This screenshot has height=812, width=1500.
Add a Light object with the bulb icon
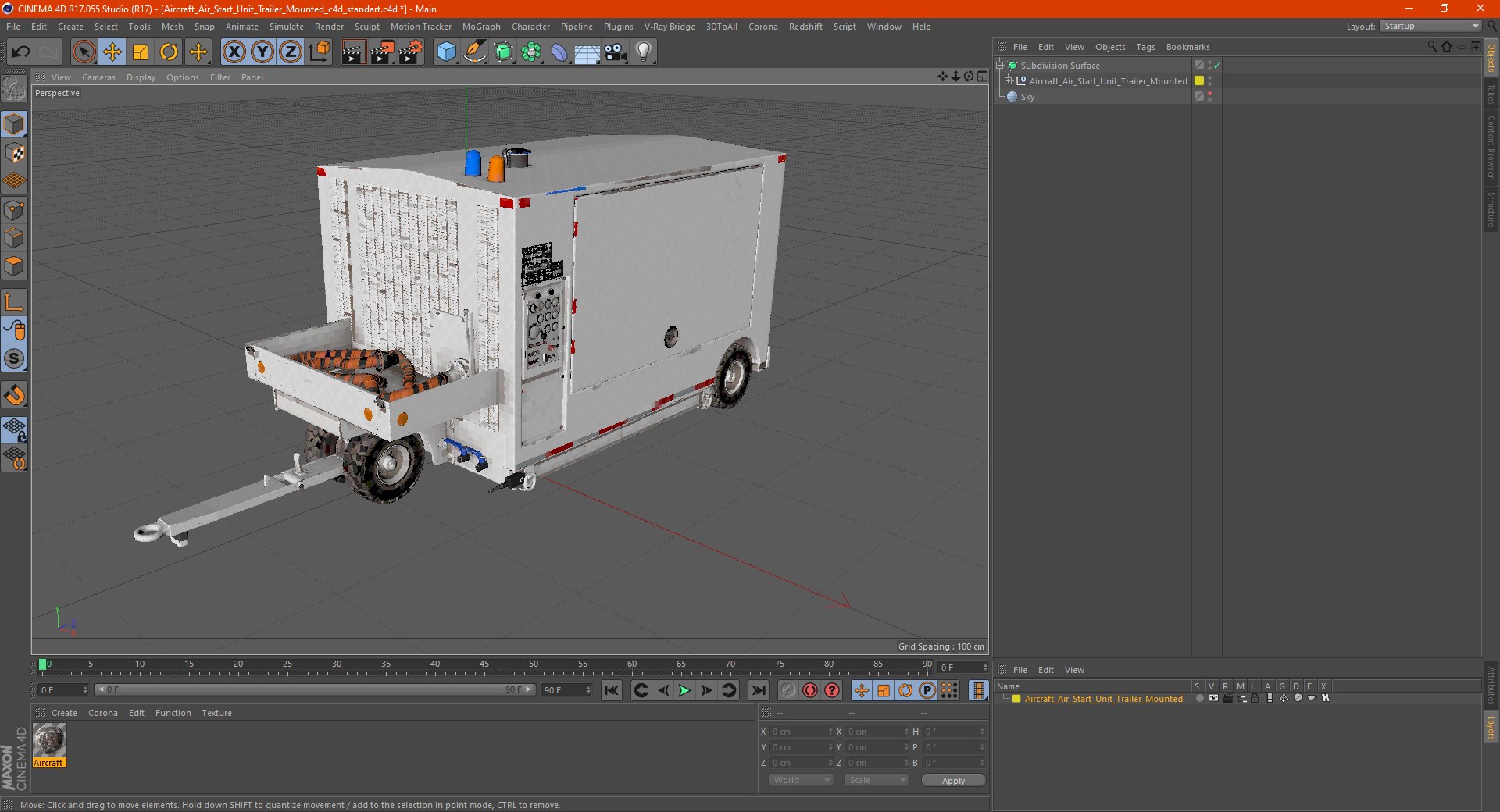644,52
